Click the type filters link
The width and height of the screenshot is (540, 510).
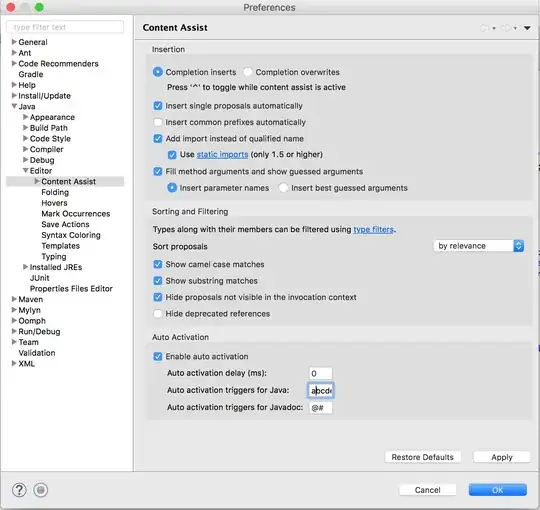click(x=374, y=230)
